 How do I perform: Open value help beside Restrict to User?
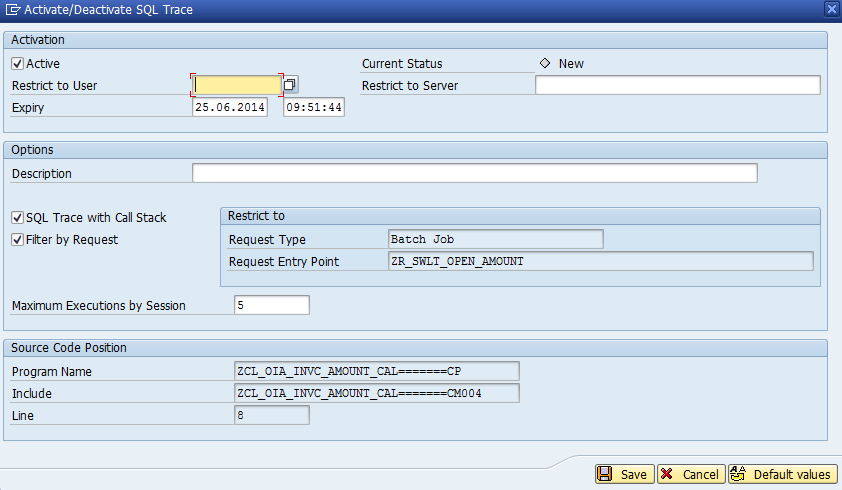coord(290,84)
